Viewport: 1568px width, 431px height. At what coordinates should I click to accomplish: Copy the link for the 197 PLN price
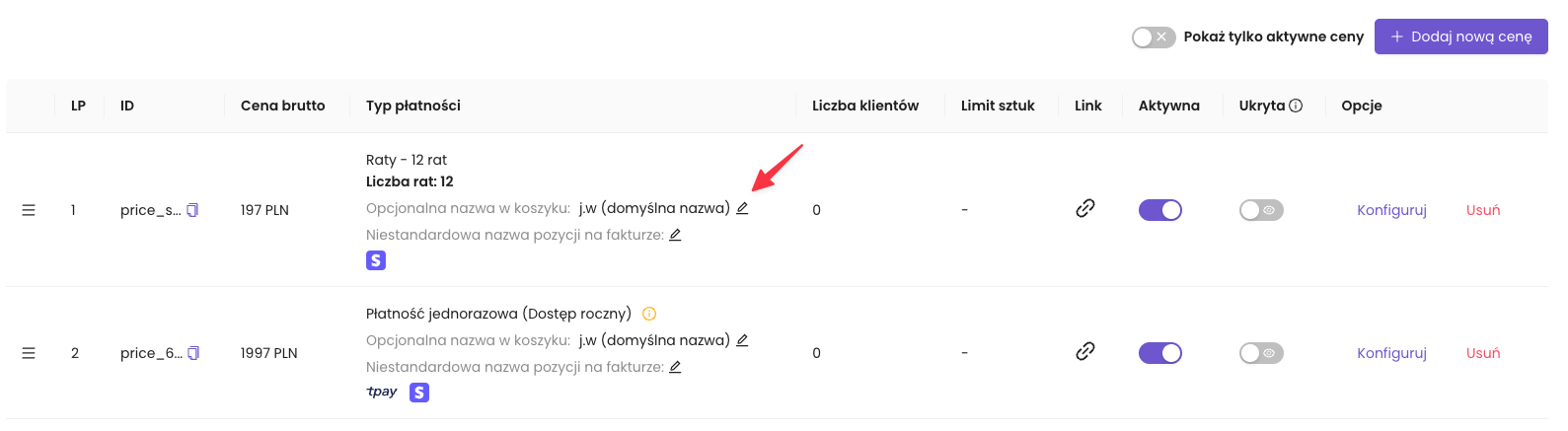pyautogui.click(x=1085, y=209)
